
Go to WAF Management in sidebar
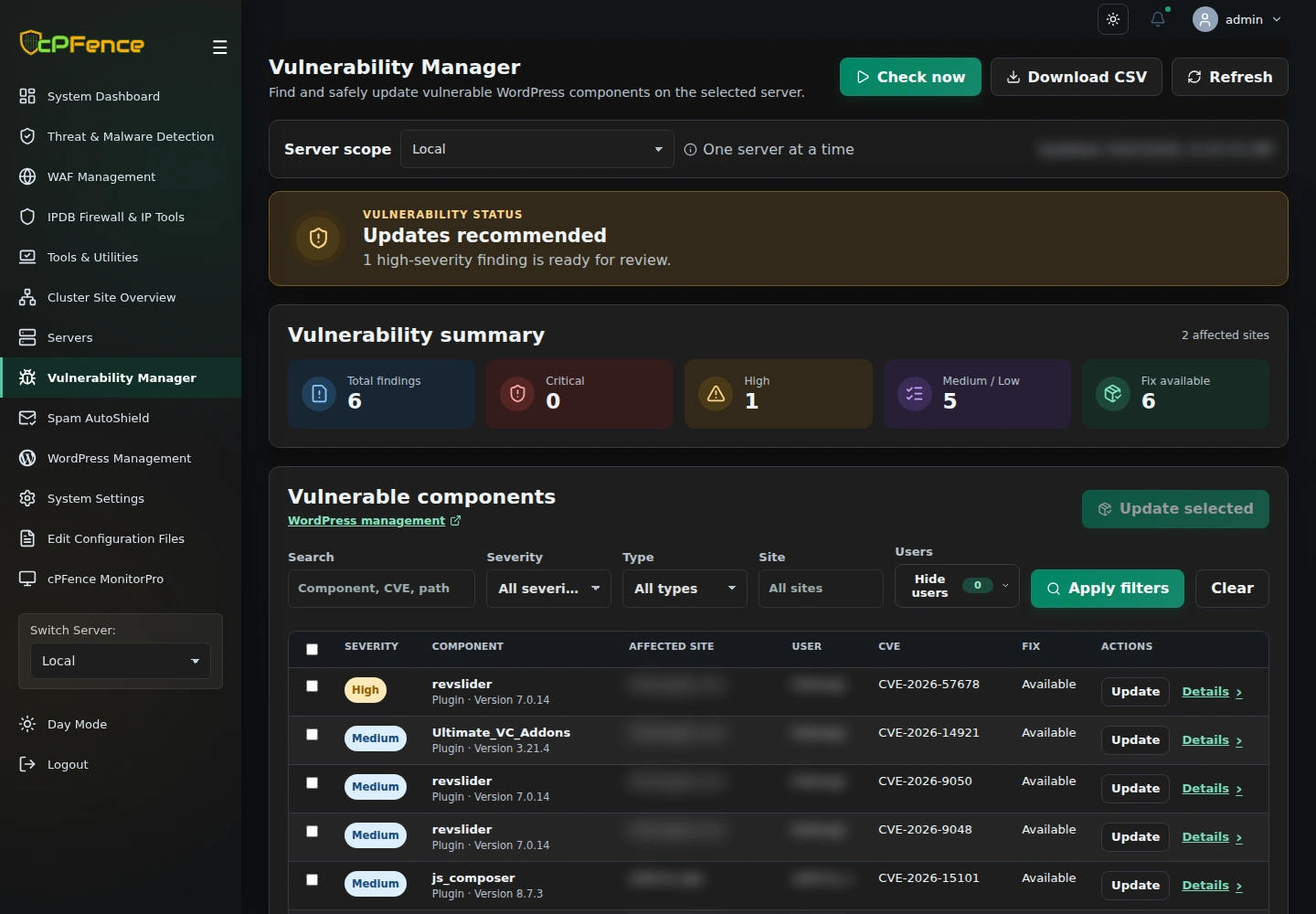121,176
